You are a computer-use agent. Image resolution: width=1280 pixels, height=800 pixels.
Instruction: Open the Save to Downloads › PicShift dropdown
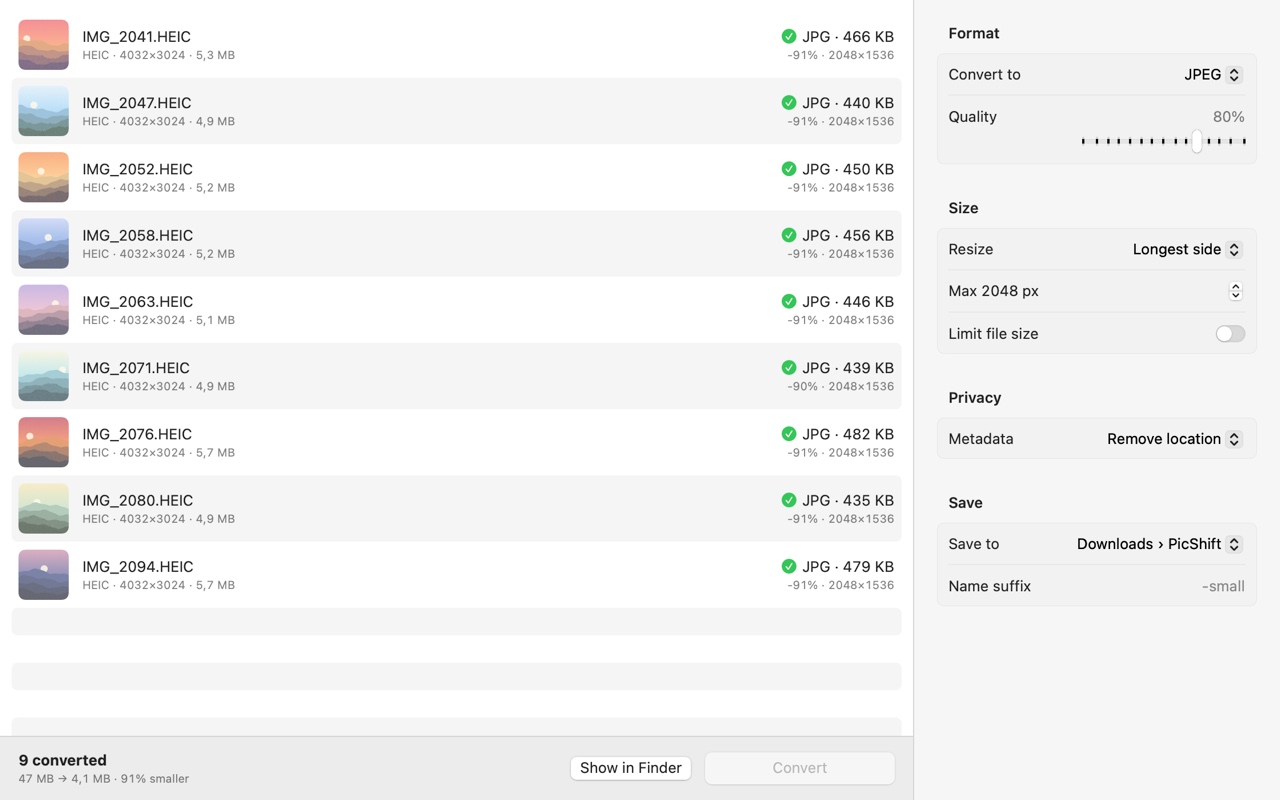[x=1159, y=544]
